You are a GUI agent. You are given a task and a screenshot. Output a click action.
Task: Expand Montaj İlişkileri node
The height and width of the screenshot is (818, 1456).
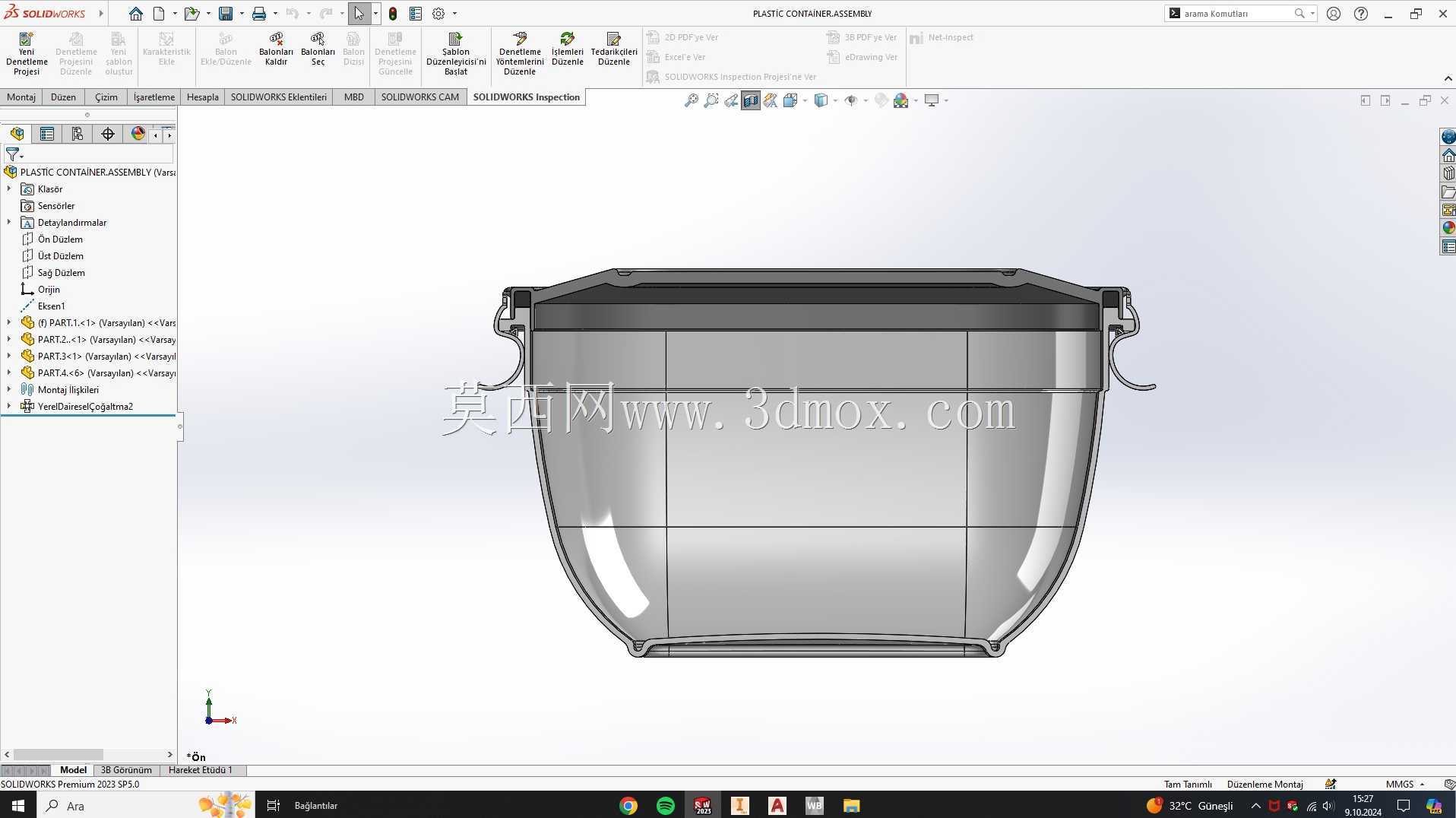(x=9, y=389)
